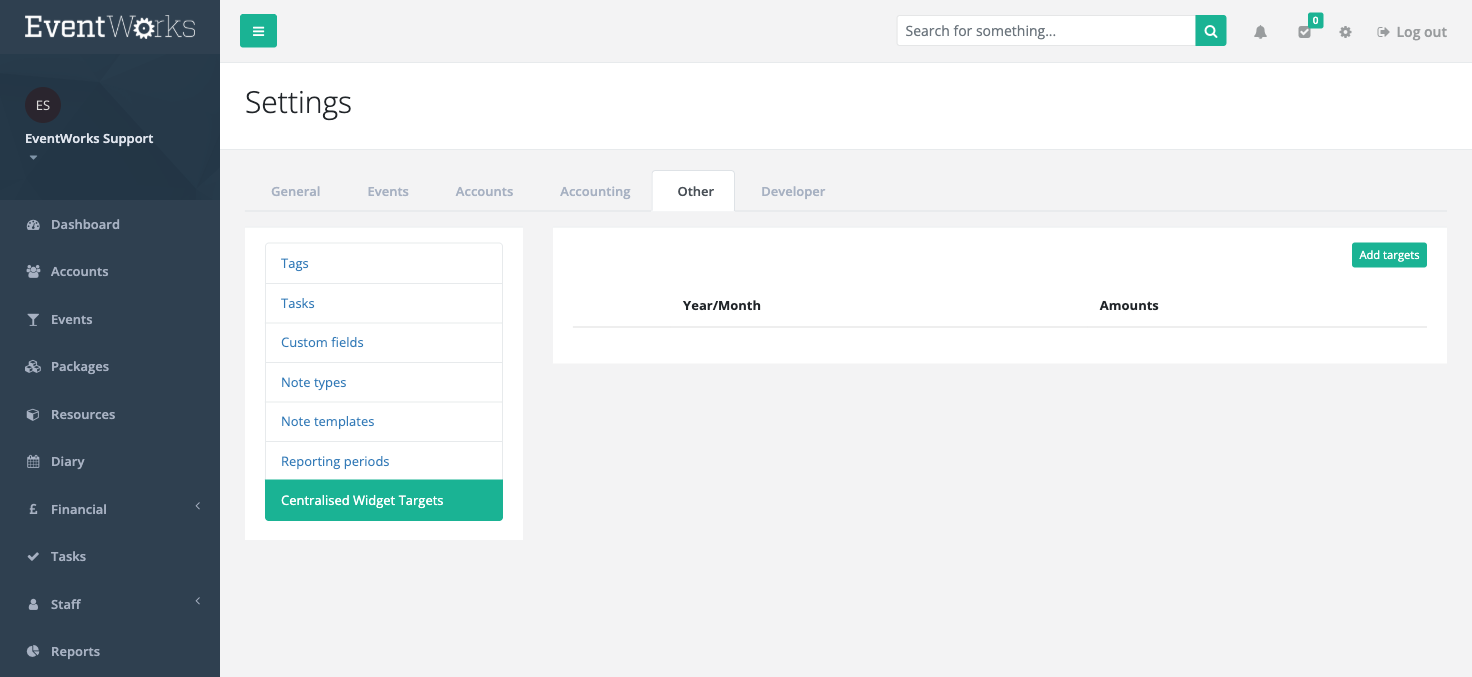Click the ES user avatar

coord(43,105)
